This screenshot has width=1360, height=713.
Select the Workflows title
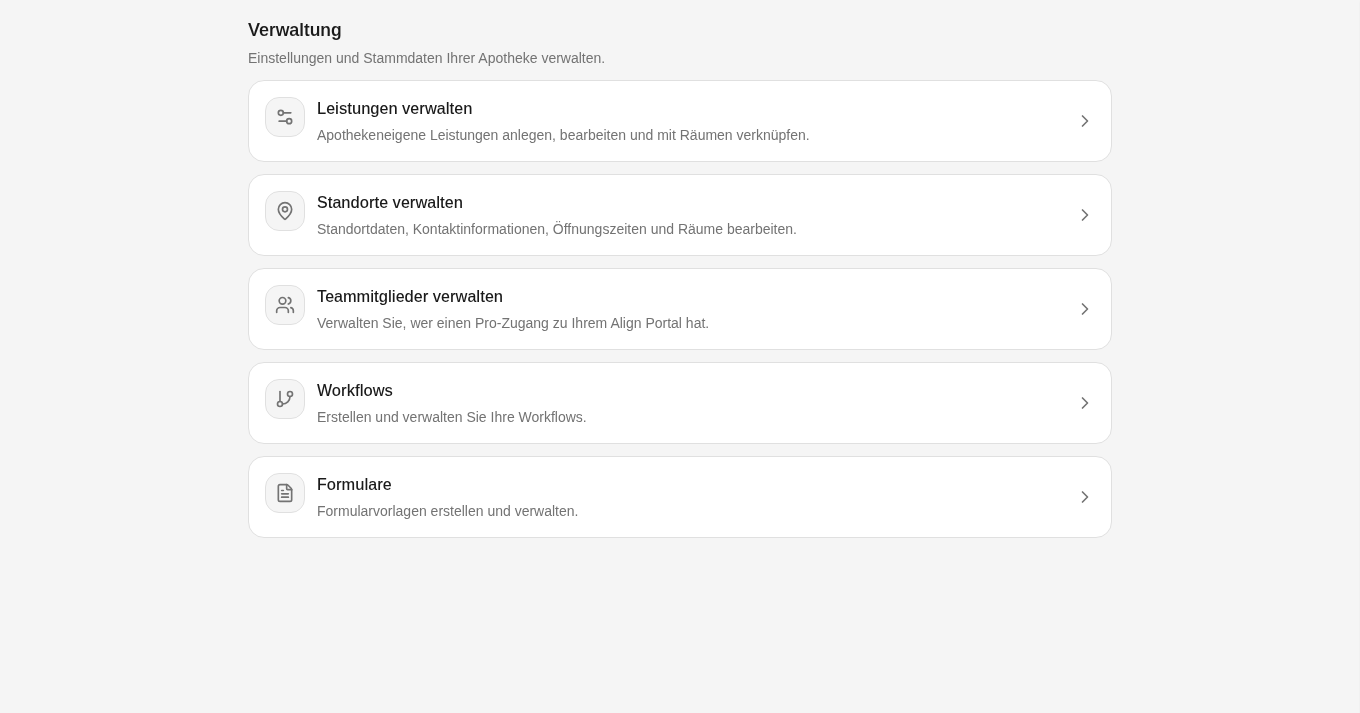tap(355, 391)
